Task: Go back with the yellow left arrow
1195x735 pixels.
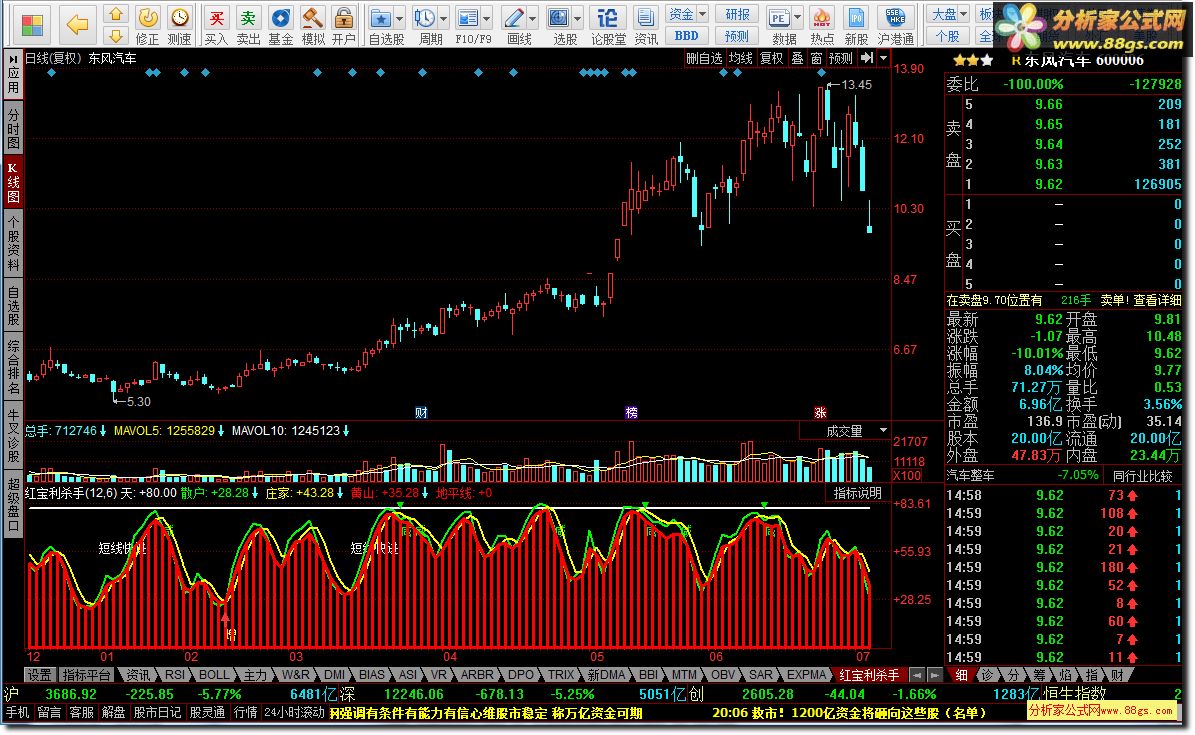Action: point(77,25)
